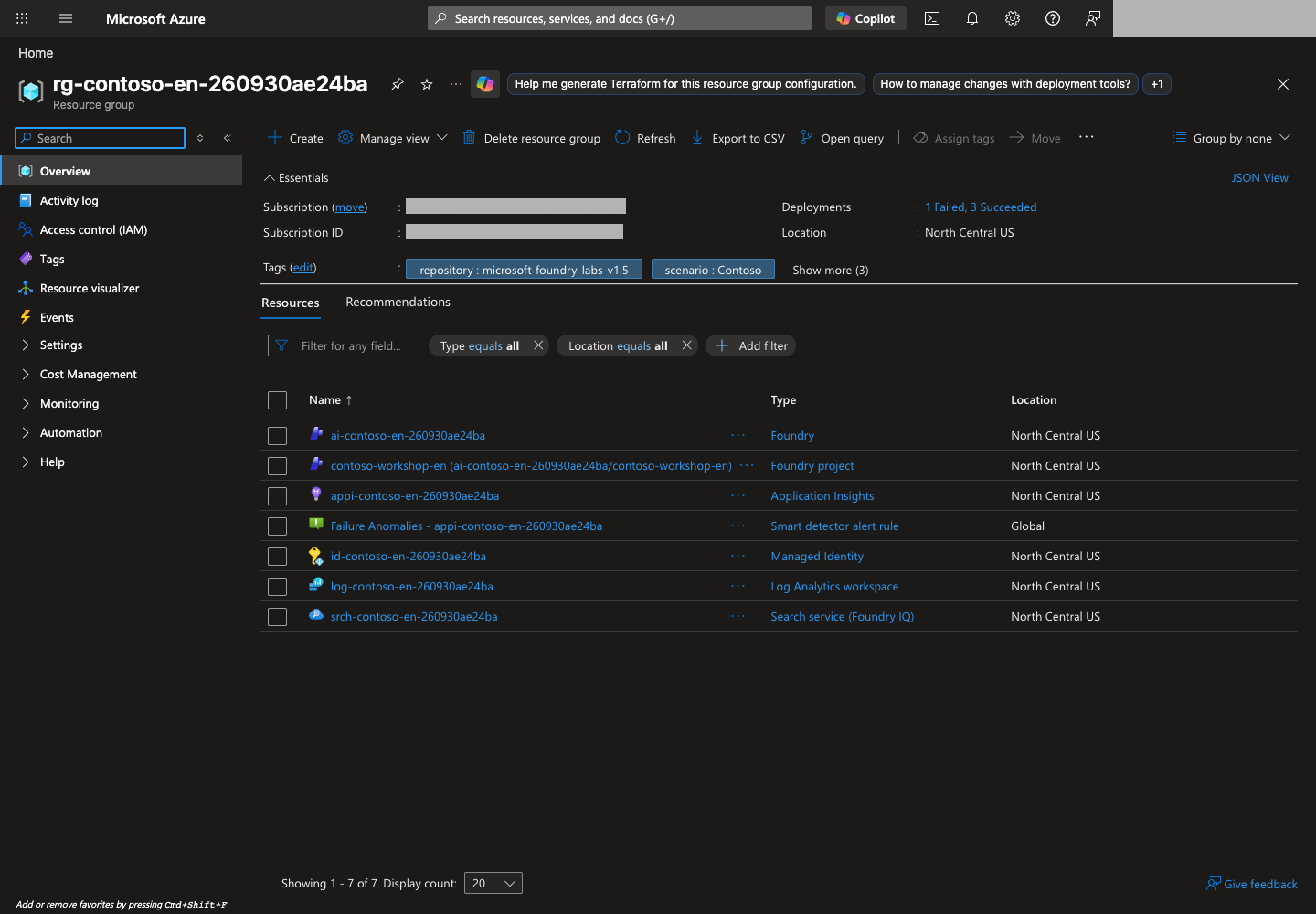The width and height of the screenshot is (1316, 914).
Task: Add resource group to favorites star
Action: click(427, 84)
